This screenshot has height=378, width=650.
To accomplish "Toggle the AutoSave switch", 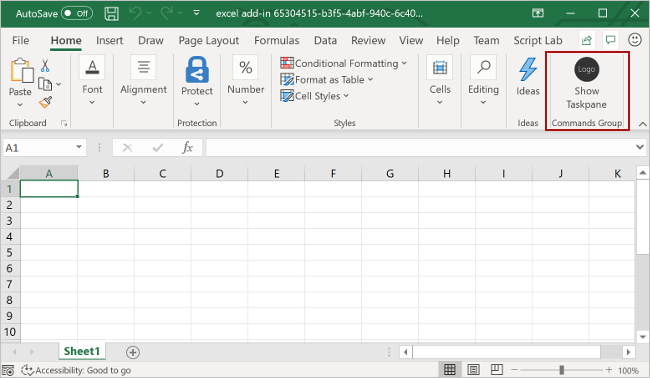I will pyautogui.click(x=77, y=13).
